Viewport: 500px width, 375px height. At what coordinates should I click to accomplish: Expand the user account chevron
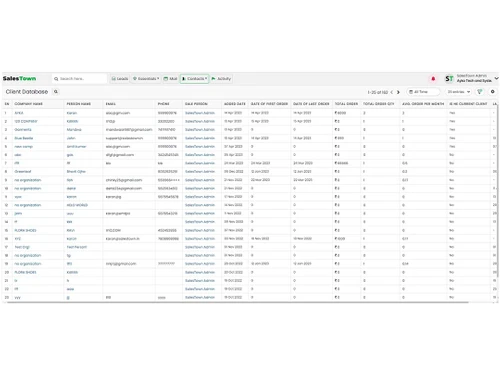[496, 78]
